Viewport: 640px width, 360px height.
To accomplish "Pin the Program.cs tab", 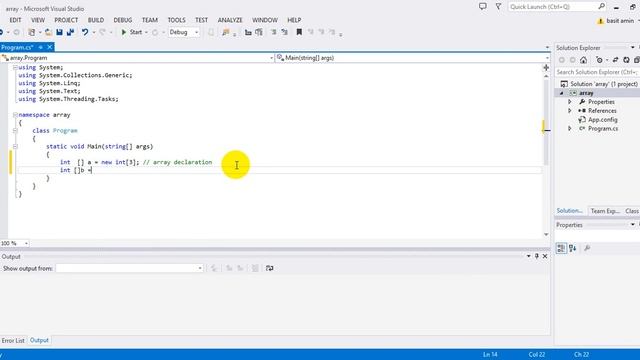I will coord(40,47).
